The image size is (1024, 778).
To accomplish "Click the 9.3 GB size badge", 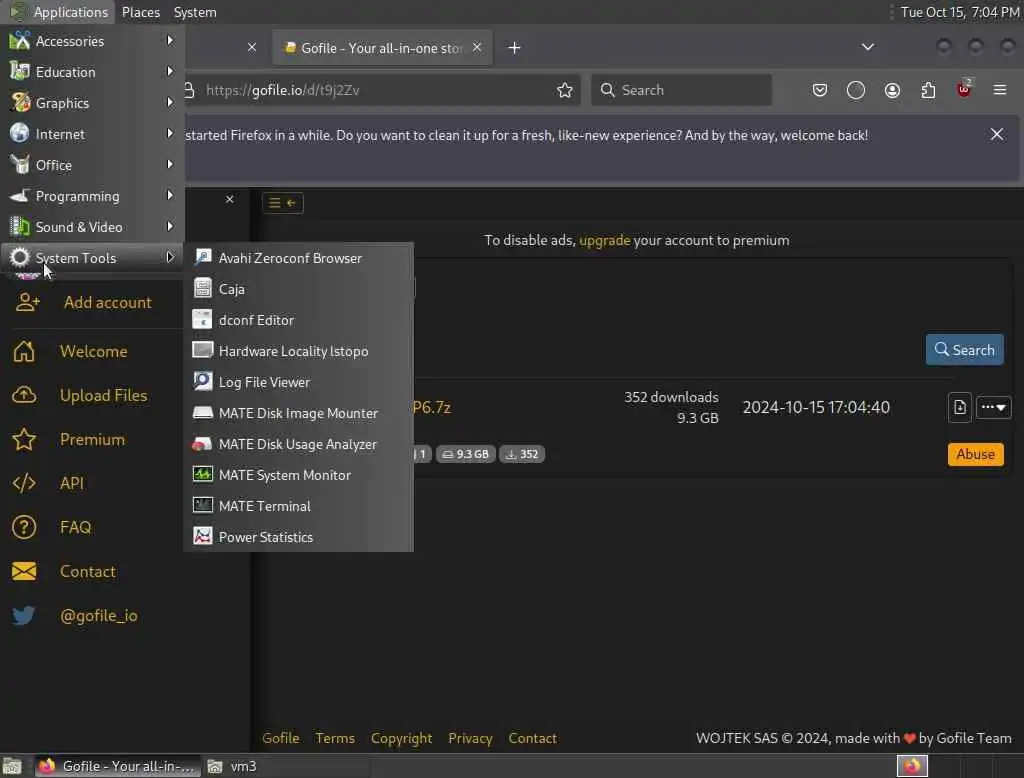I will (x=465, y=454).
